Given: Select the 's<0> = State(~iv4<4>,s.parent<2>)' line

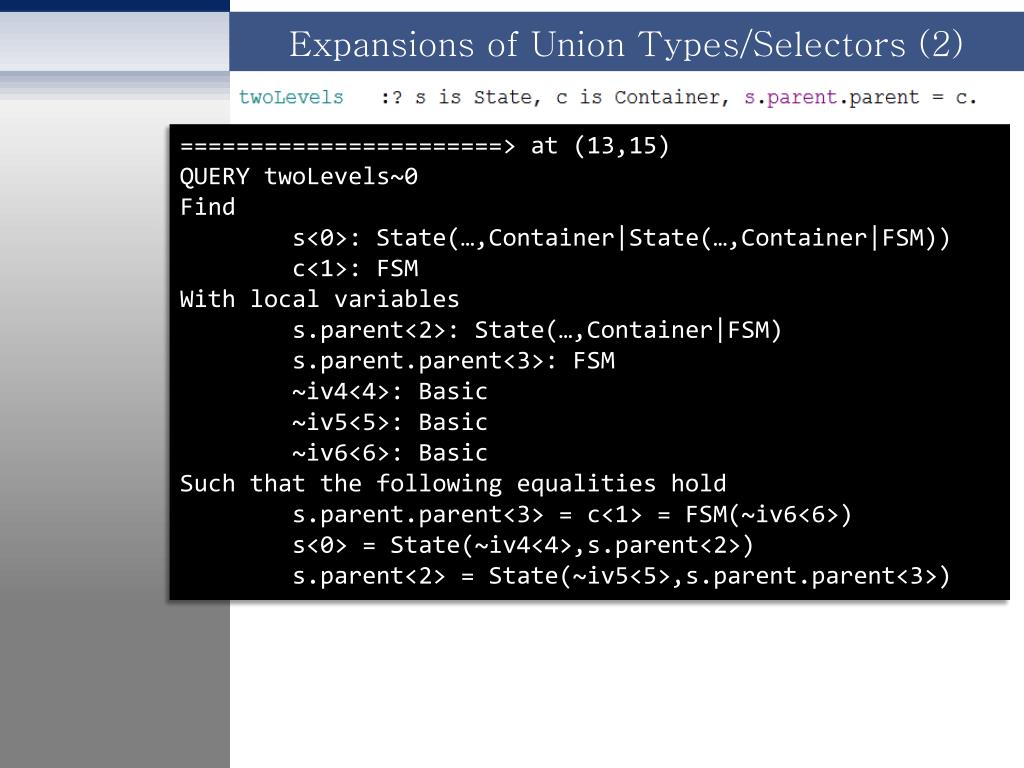Looking at the screenshot, I should [x=523, y=545].
